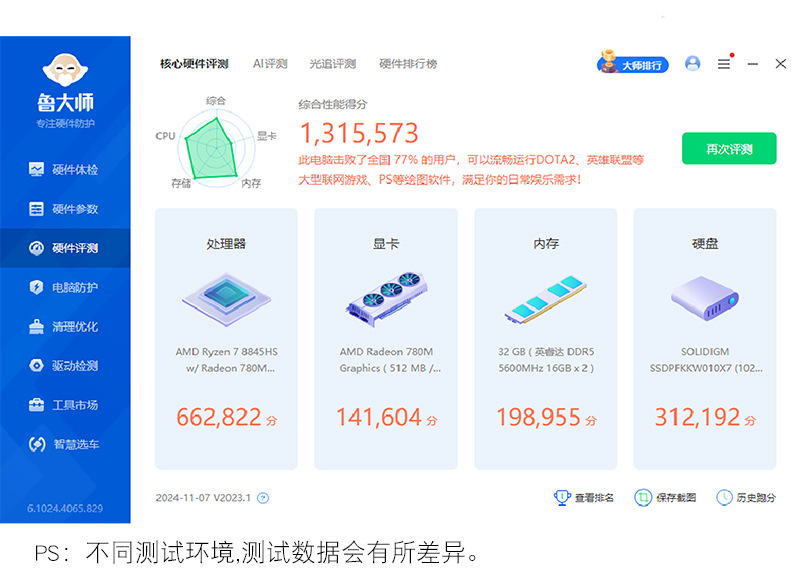Click the 保存截图 link
Viewport: 800px width, 574px height.
(x=665, y=497)
